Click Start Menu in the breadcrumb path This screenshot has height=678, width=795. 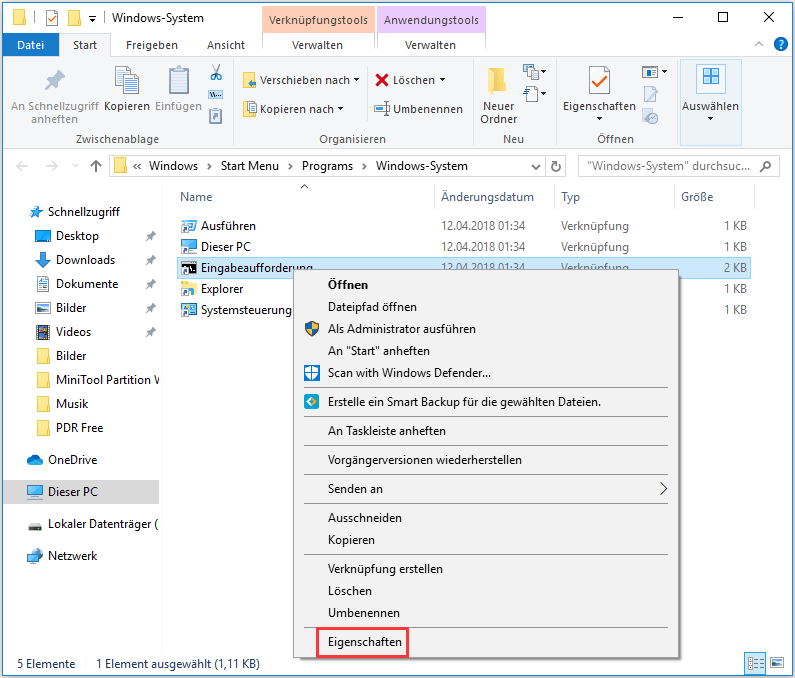pos(250,166)
